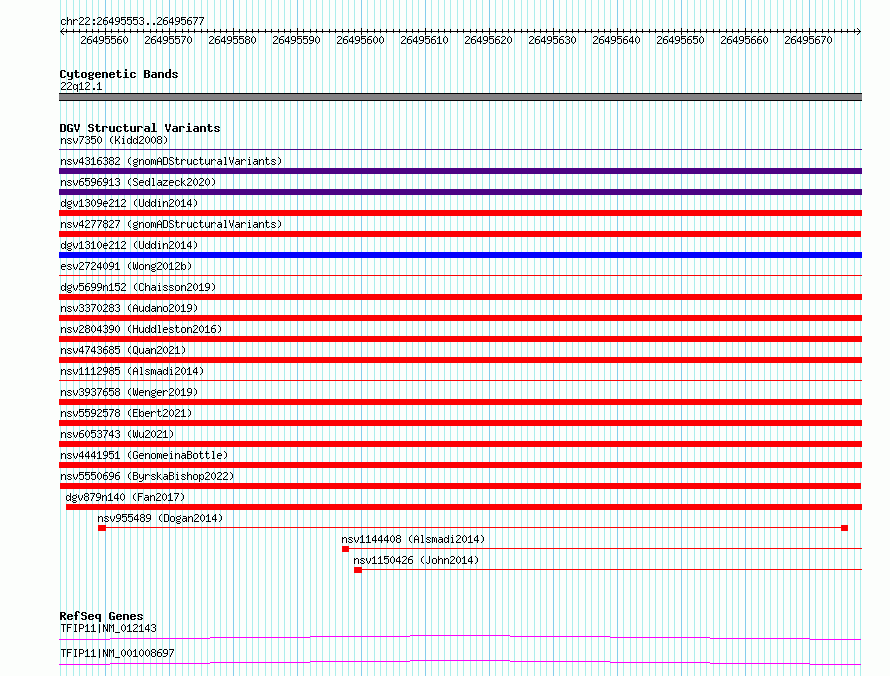Open nsv2804390 (Huddleston2016) variant

click(141, 329)
